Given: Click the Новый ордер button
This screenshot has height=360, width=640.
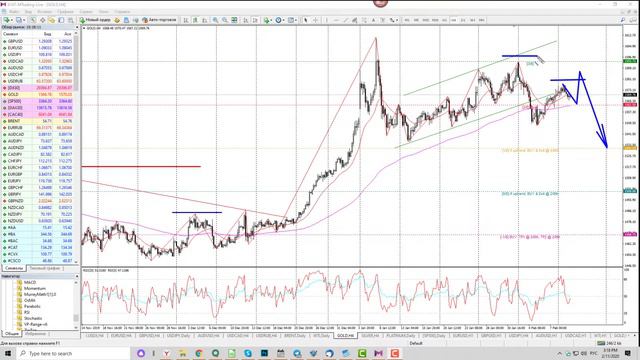Looking at the screenshot, I should [x=94, y=20].
